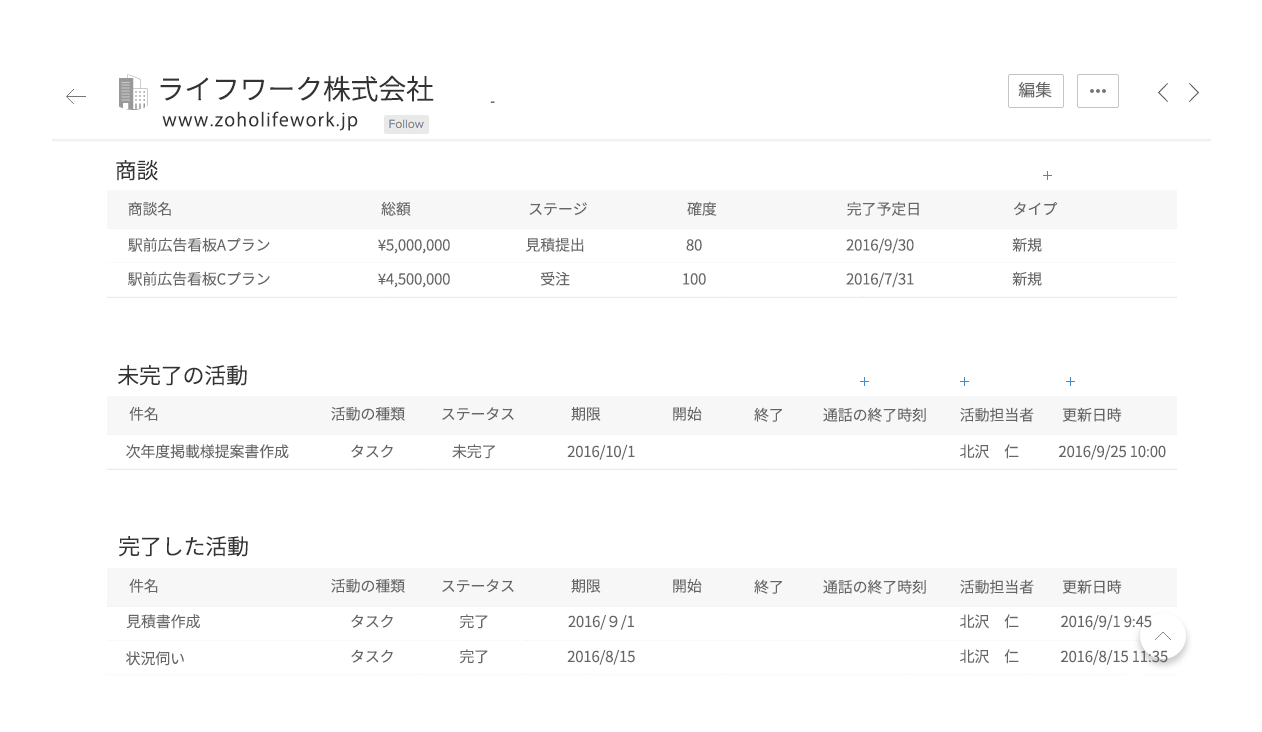Image resolution: width=1262 pixels, height=732 pixels.
Task: Click plus icon above 活動担当者 column
Action: click(x=964, y=381)
